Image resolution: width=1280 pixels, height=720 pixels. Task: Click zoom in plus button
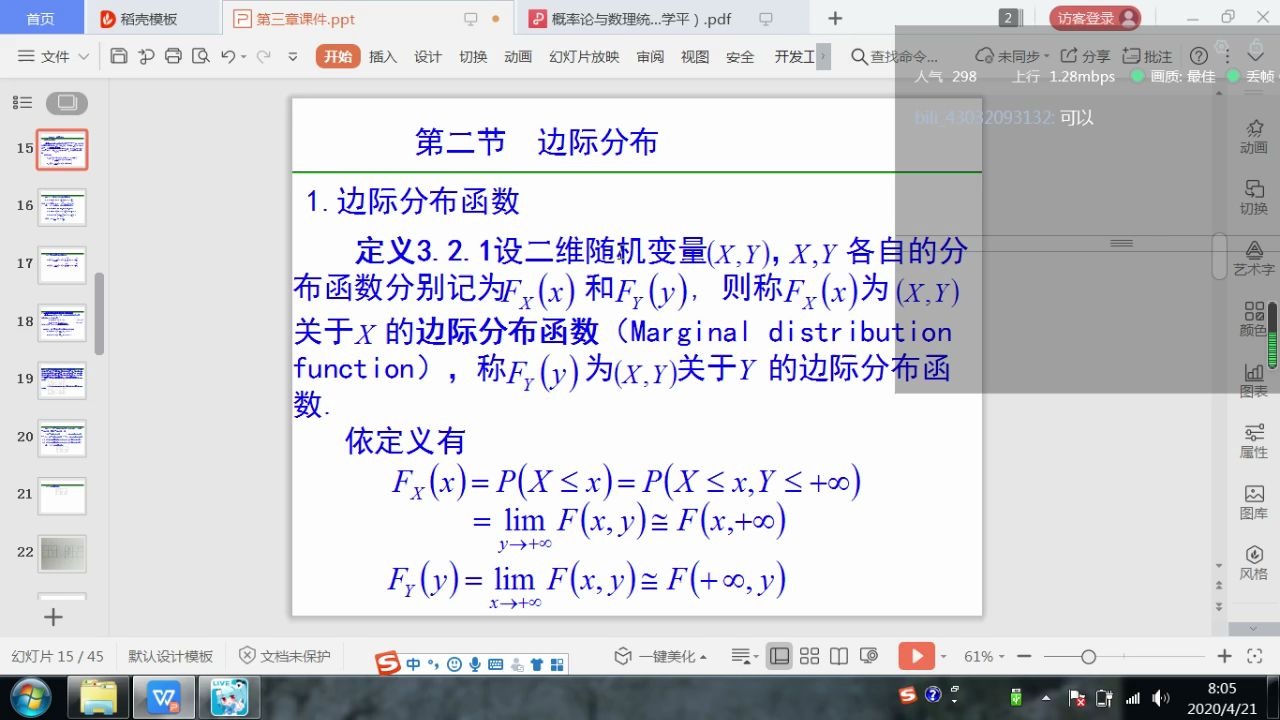tap(1224, 656)
